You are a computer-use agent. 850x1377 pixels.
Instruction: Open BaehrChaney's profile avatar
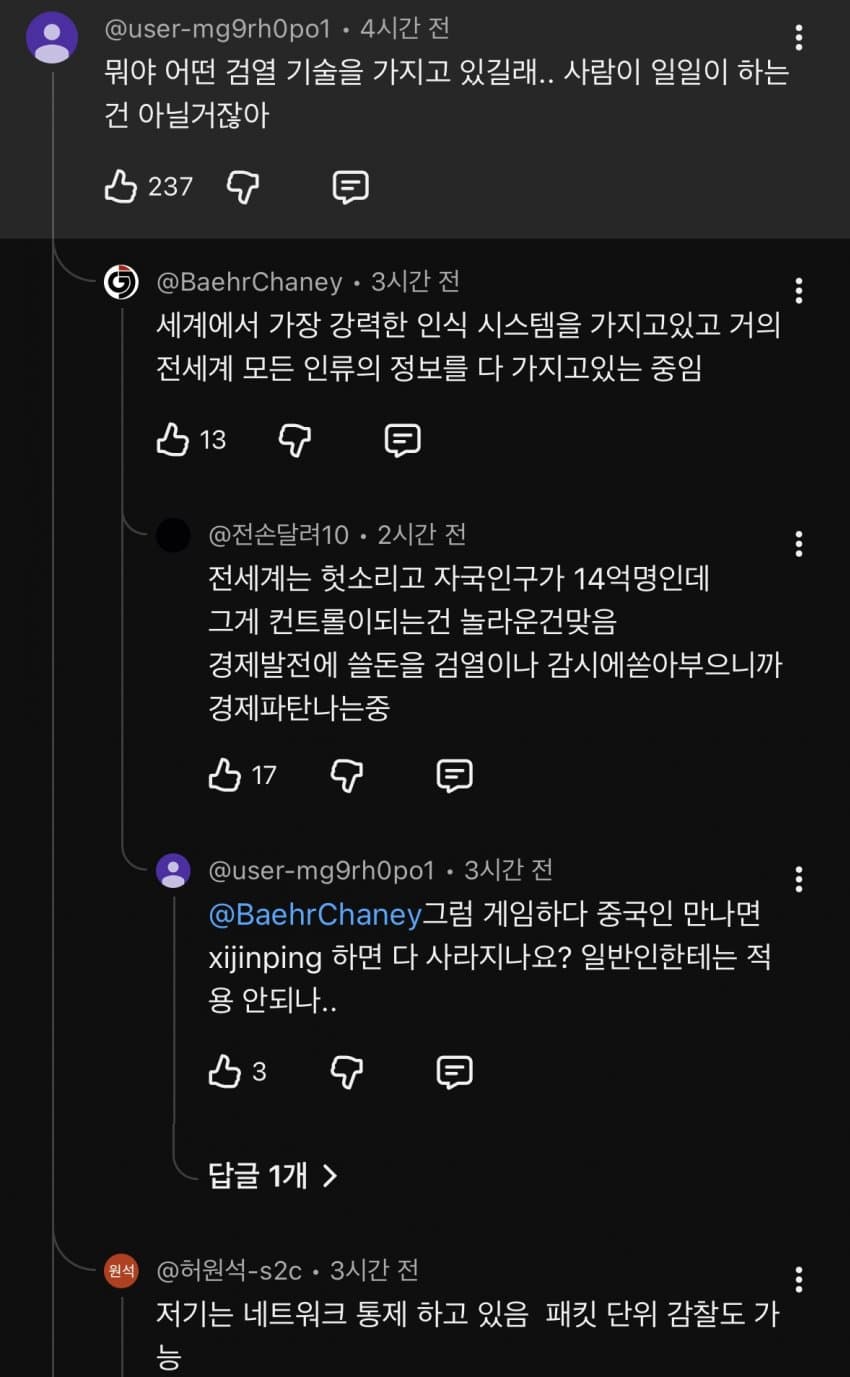[x=121, y=283]
